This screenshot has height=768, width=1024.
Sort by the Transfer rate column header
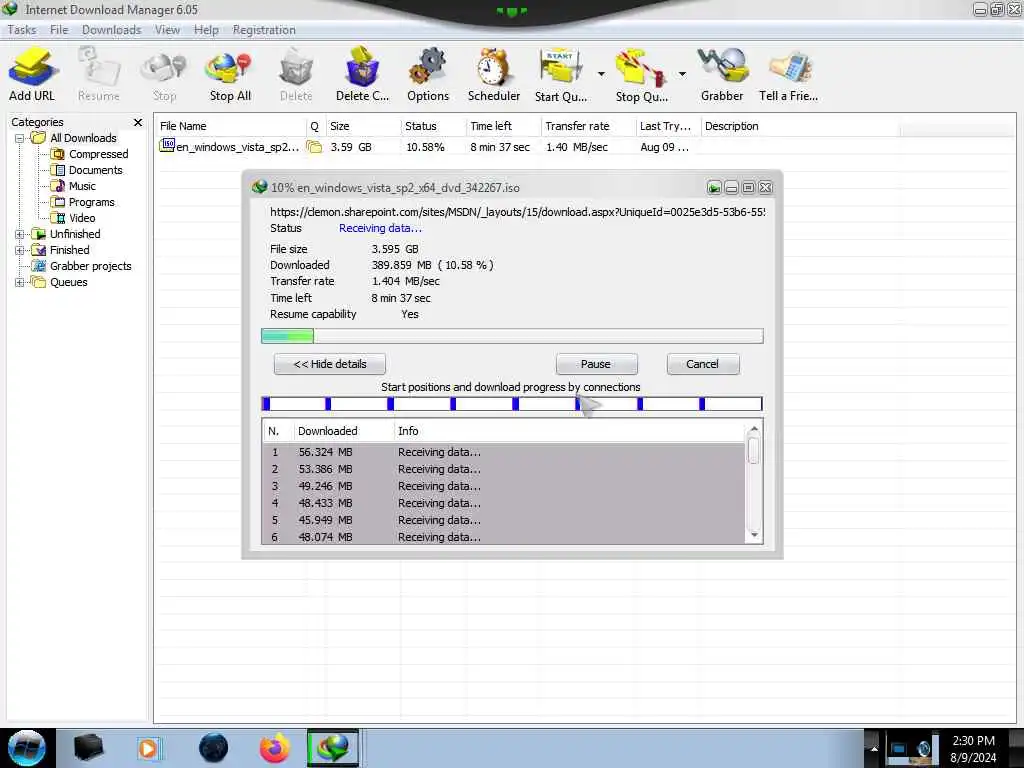tap(588, 126)
